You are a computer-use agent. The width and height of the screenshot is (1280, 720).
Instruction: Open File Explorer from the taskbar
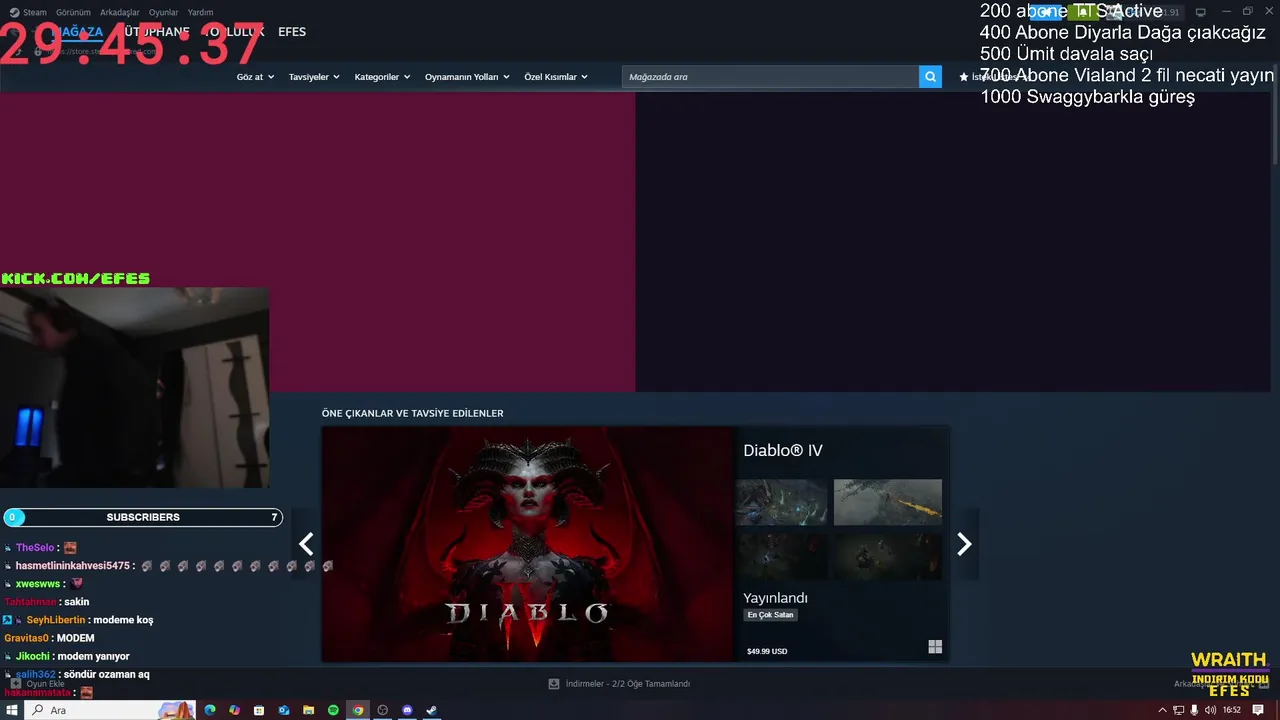point(308,710)
